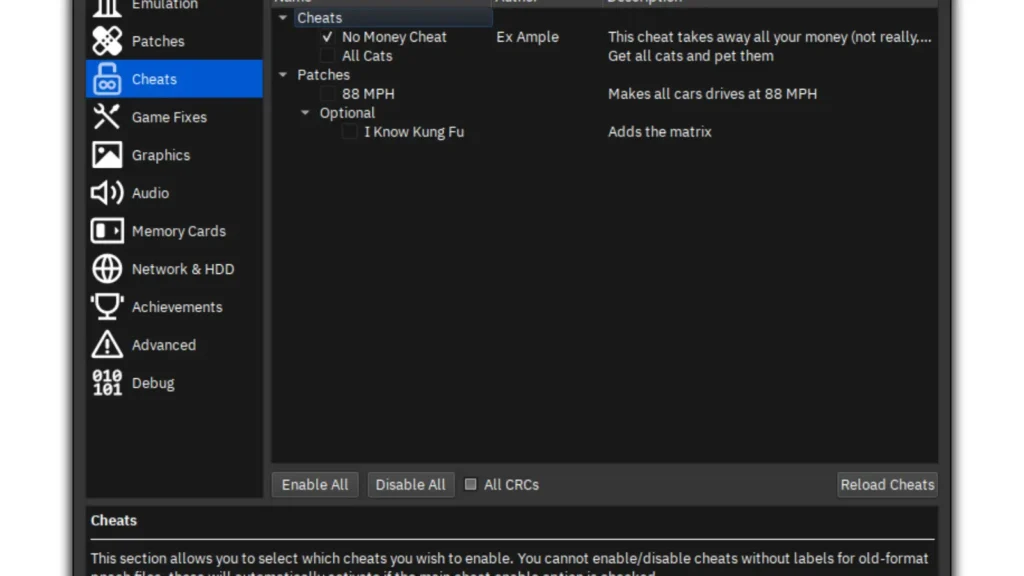Click the Enable All button
Viewport: 1024px width, 576px height.
[315, 485]
